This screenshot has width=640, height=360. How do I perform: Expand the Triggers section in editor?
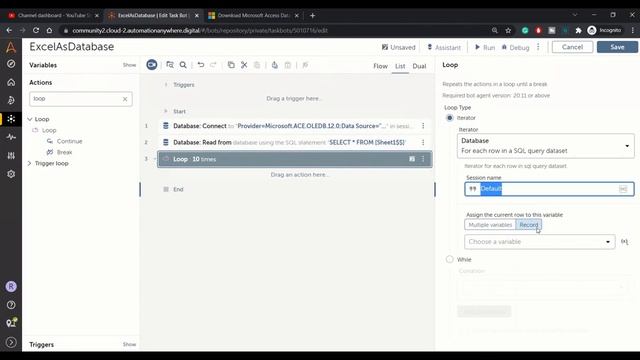pyautogui.click(x=166, y=85)
